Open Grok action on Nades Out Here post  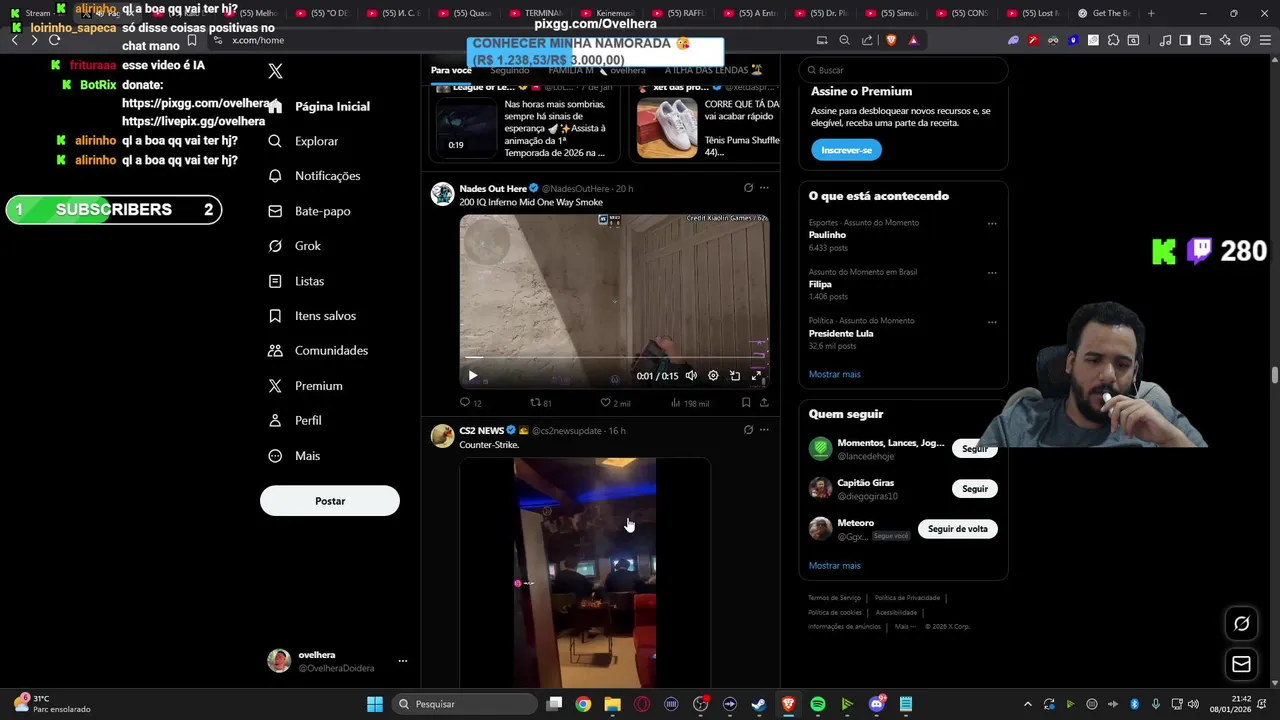coord(748,188)
